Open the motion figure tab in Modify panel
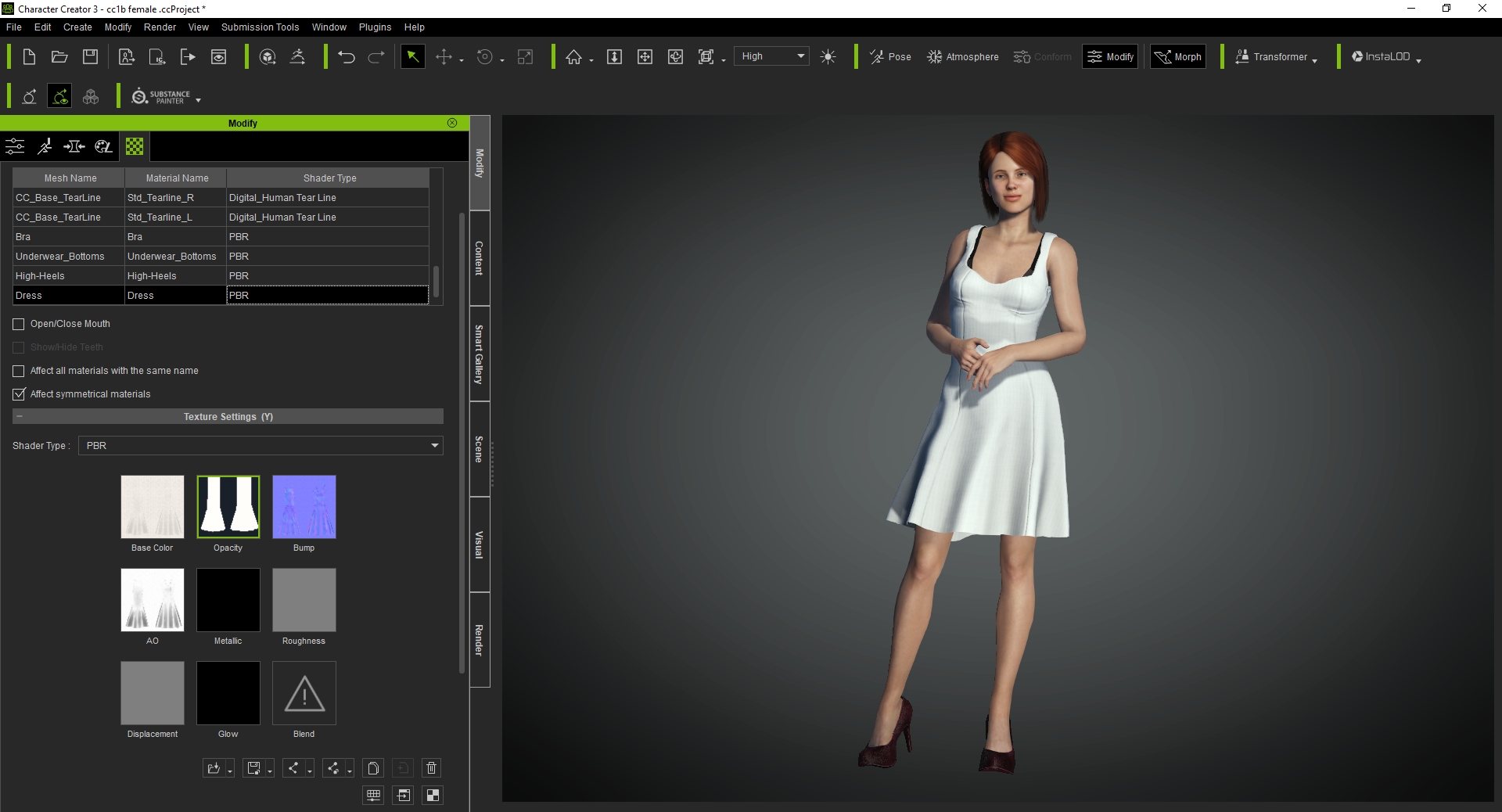 pyautogui.click(x=45, y=146)
